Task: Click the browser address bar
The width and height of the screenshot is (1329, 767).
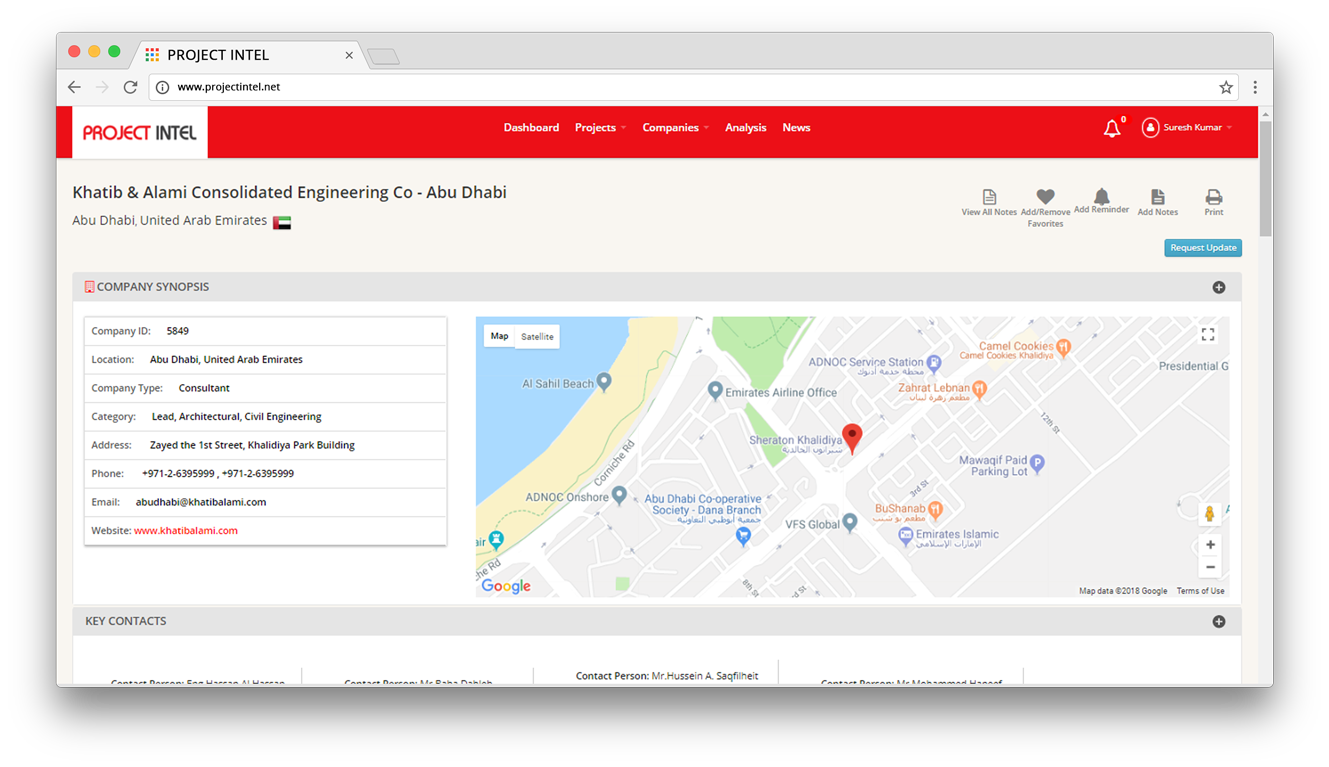Action: pyautogui.click(x=692, y=87)
